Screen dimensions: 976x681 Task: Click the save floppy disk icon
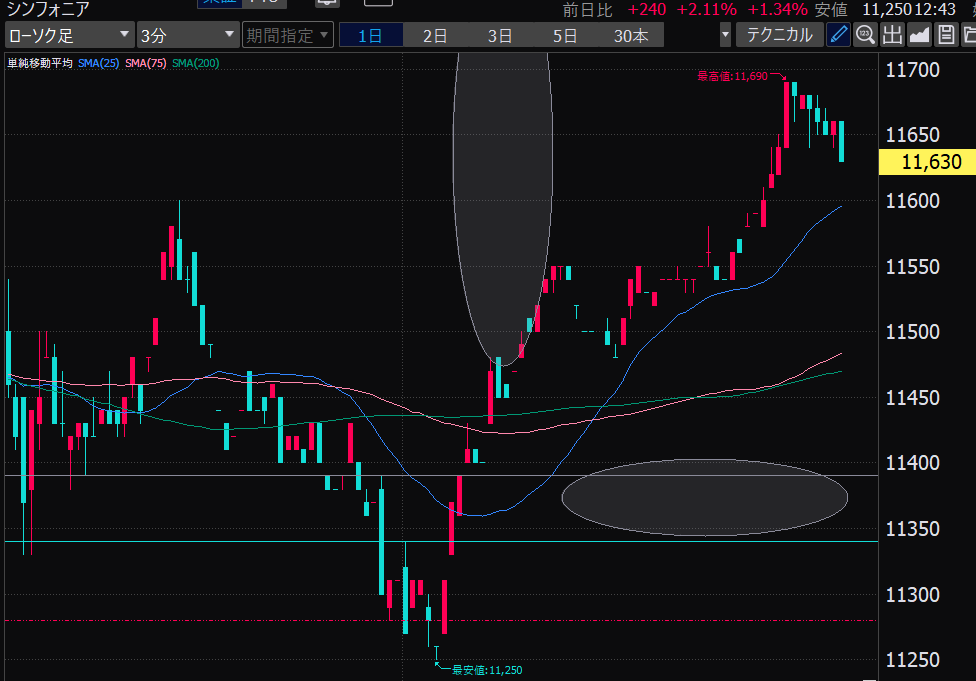[945, 35]
